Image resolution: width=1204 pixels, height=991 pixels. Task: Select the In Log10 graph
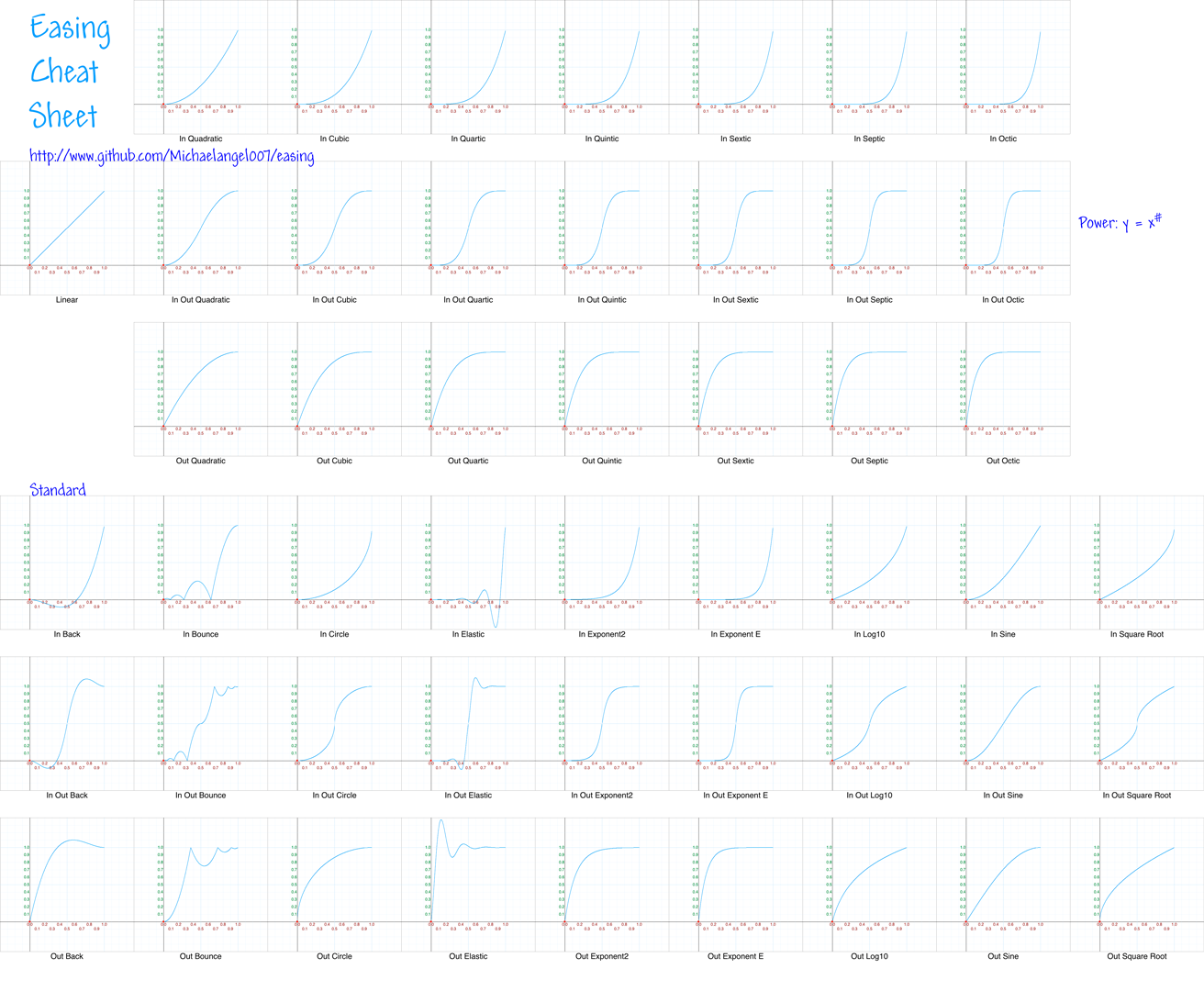pyautogui.click(x=870, y=562)
